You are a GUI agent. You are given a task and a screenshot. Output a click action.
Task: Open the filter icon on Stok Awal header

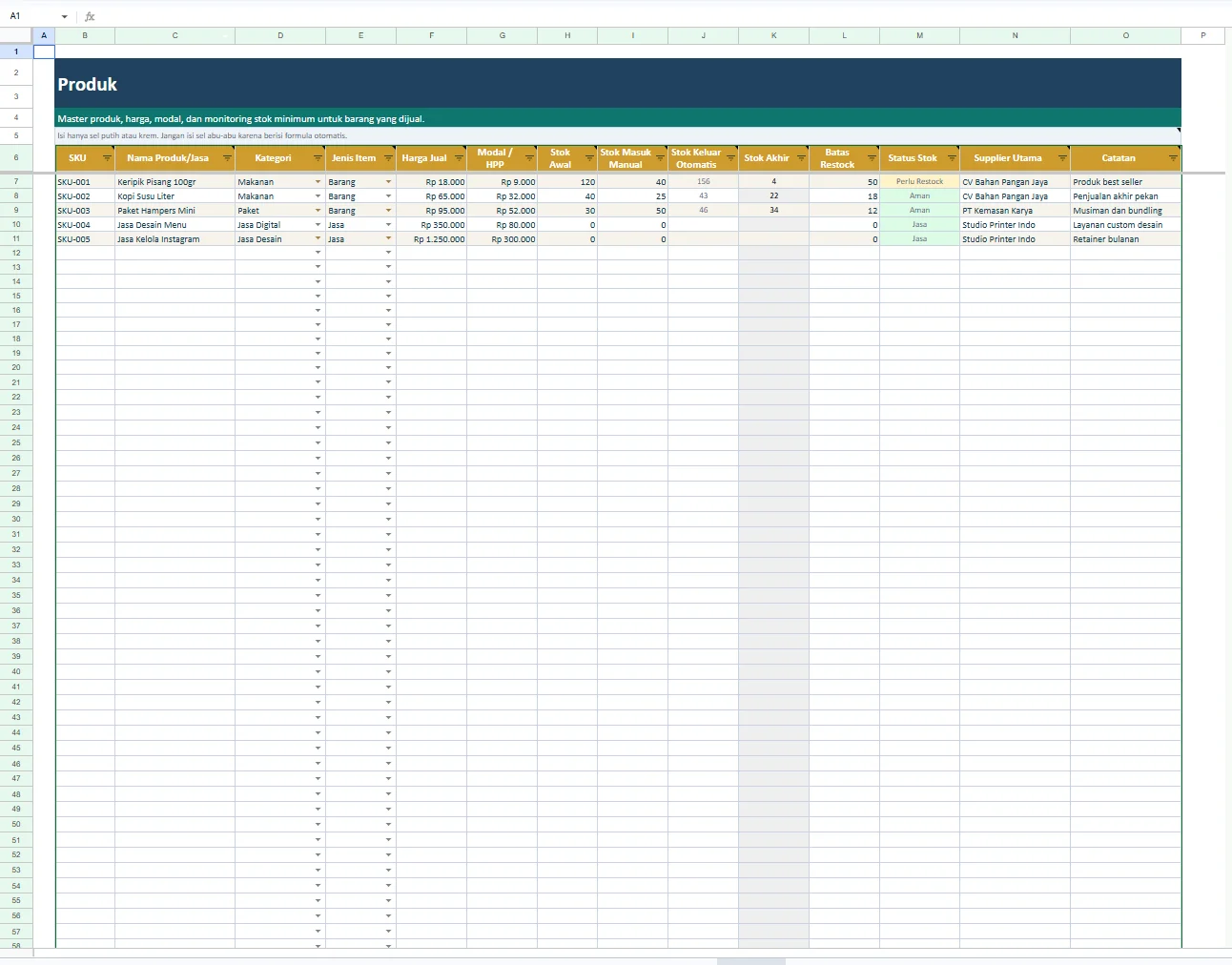[589, 158]
